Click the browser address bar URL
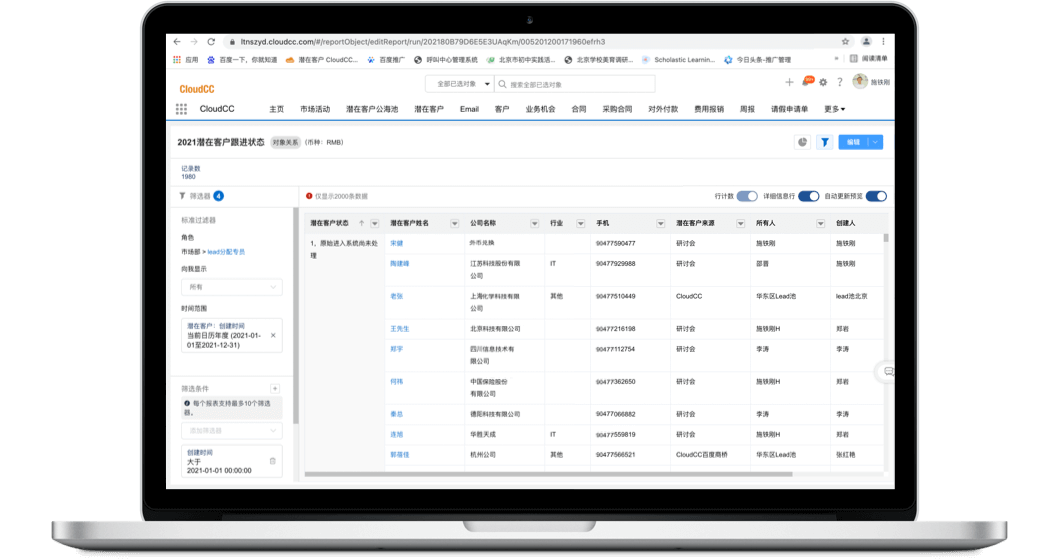The width and height of the screenshot is (1060, 559). coord(423,42)
